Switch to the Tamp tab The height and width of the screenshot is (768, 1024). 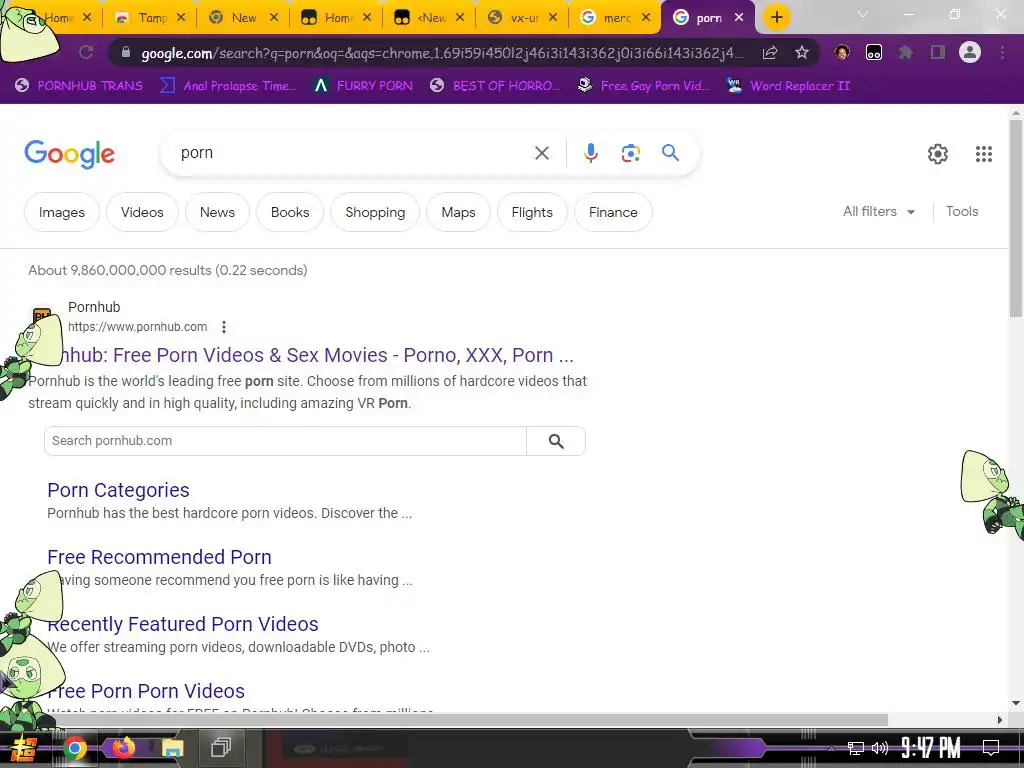click(150, 18)
